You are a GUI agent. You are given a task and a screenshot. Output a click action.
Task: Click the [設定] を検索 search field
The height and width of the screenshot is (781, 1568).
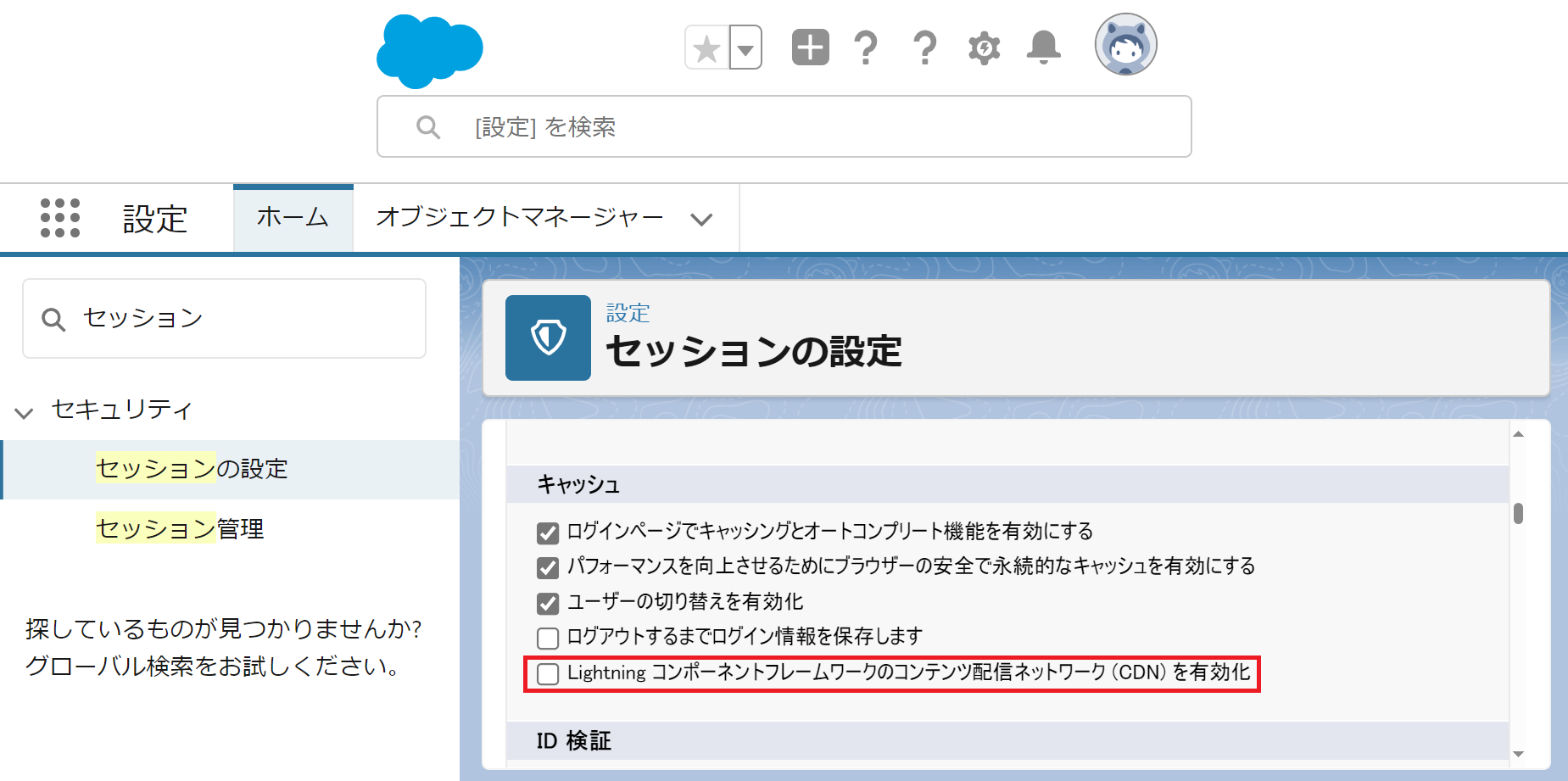(784, 127)
